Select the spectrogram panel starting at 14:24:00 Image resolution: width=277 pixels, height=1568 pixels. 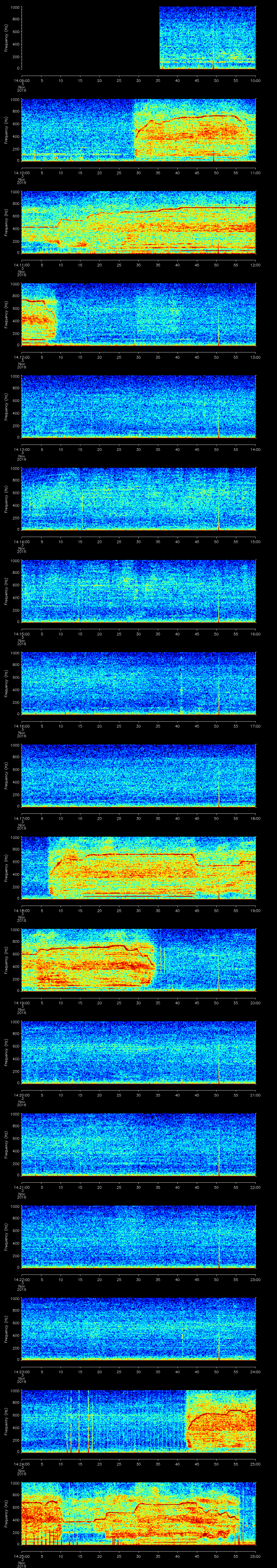click(139, 1421)
